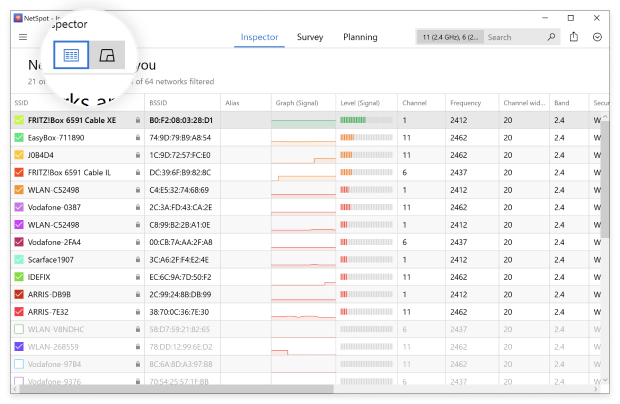Click lock icon on FRITZ!Box 6591 Cable XE row
Image resolution: width=620 pixels, height=404 pixels.
(x=138, y=120)
